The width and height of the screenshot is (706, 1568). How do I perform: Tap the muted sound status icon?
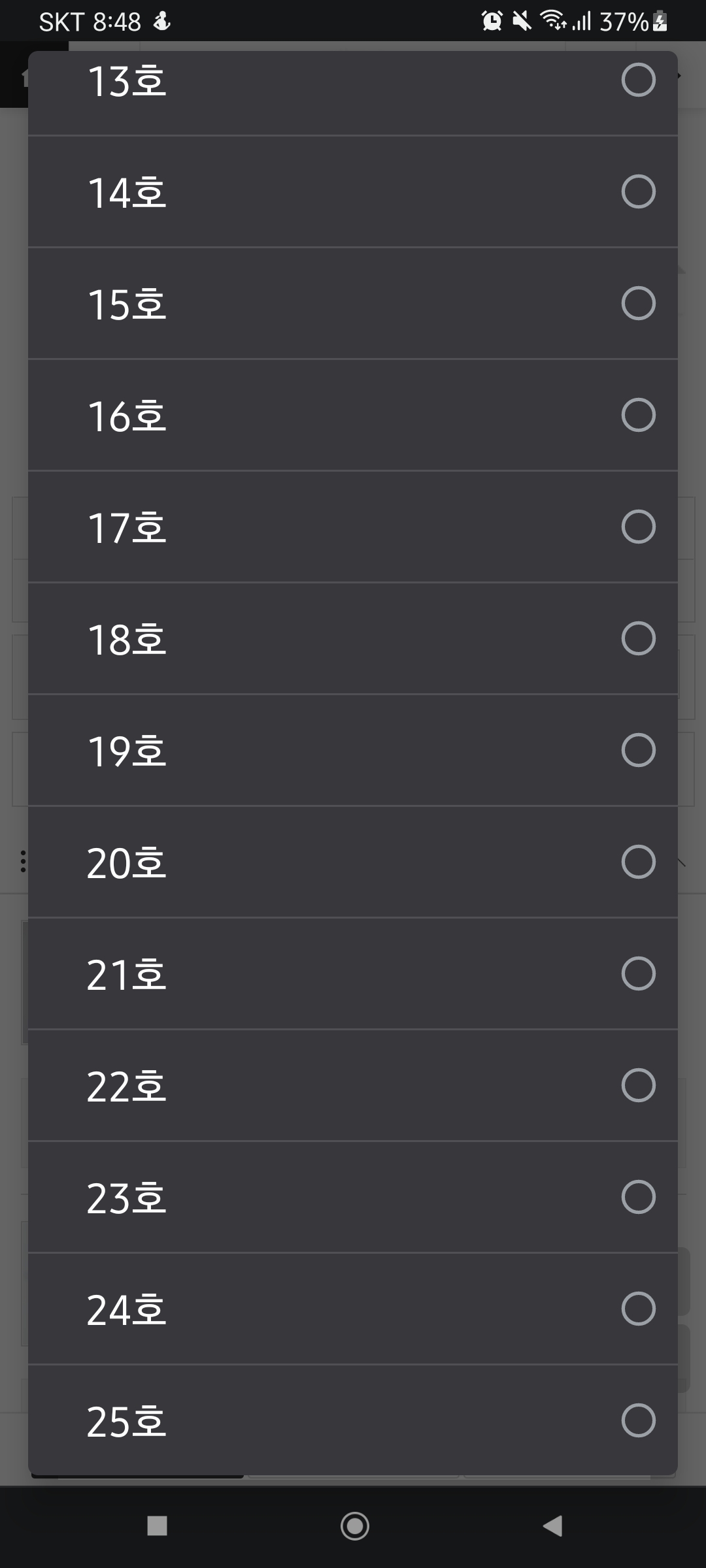[522, 22]
